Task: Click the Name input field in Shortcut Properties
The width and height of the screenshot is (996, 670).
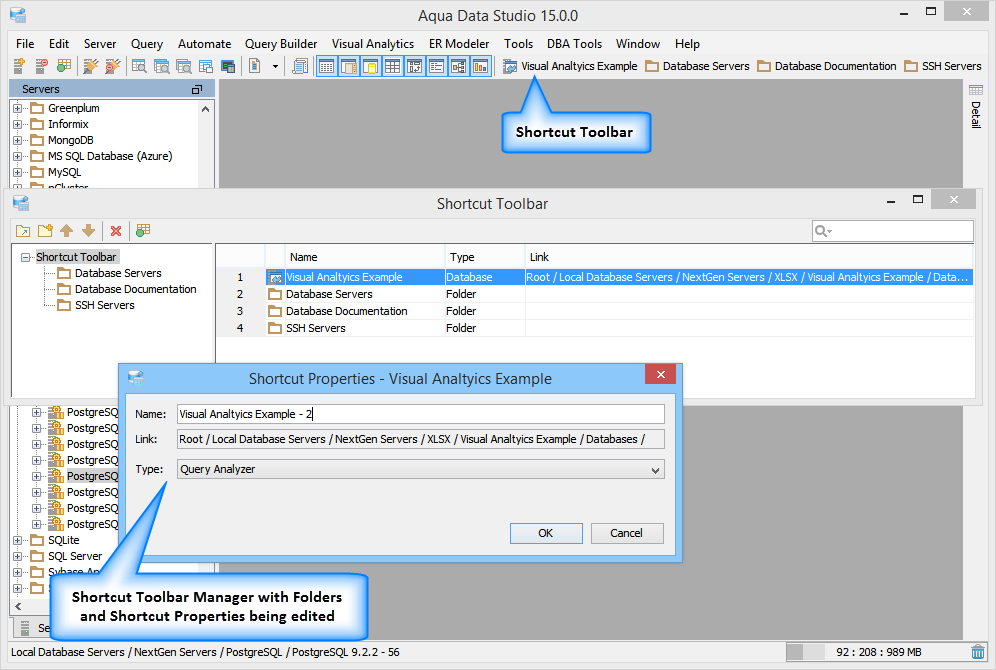Action: (421, 414)
